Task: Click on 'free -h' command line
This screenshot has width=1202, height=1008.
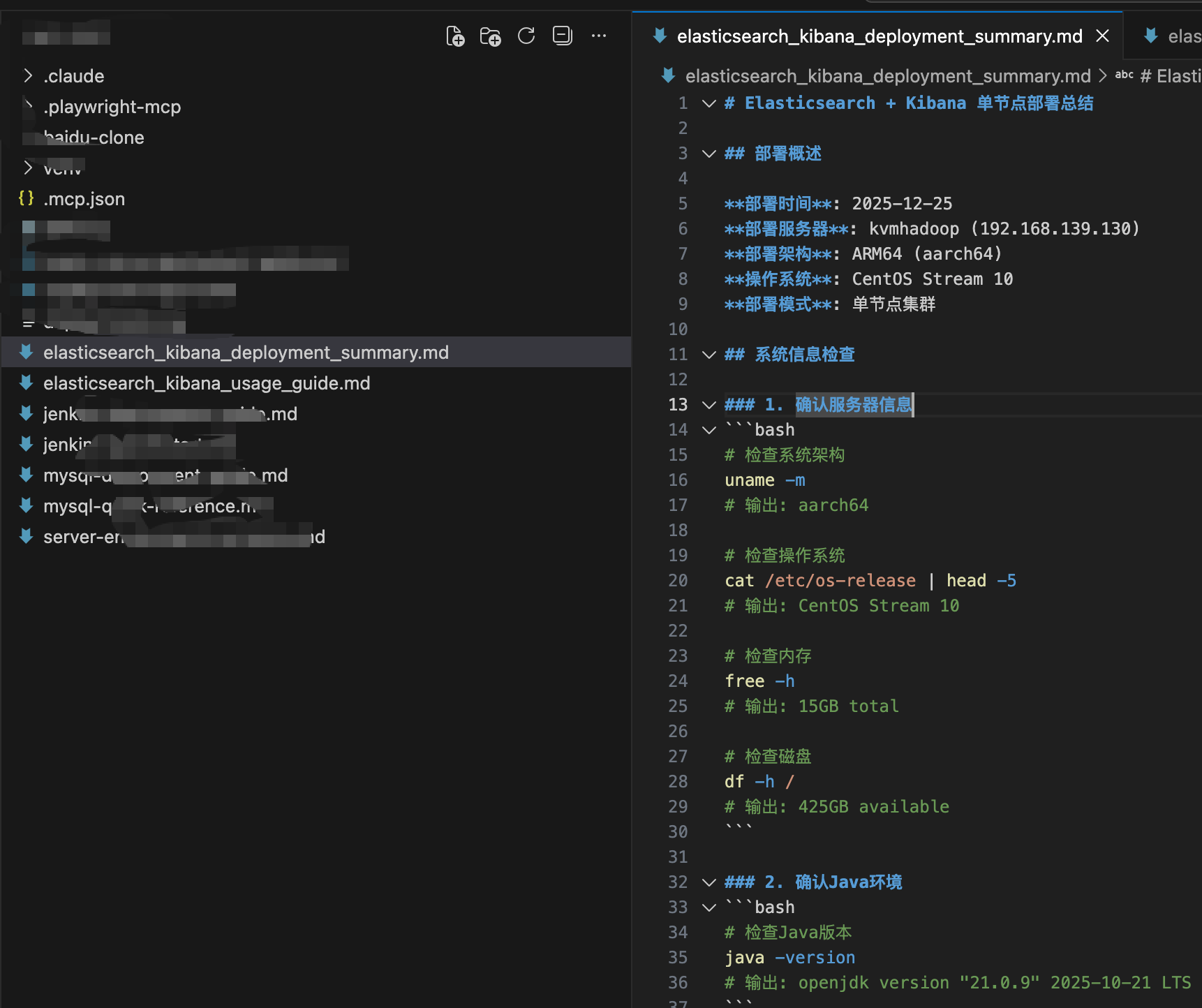Action: pyautogui.click(x=759, y=681)
